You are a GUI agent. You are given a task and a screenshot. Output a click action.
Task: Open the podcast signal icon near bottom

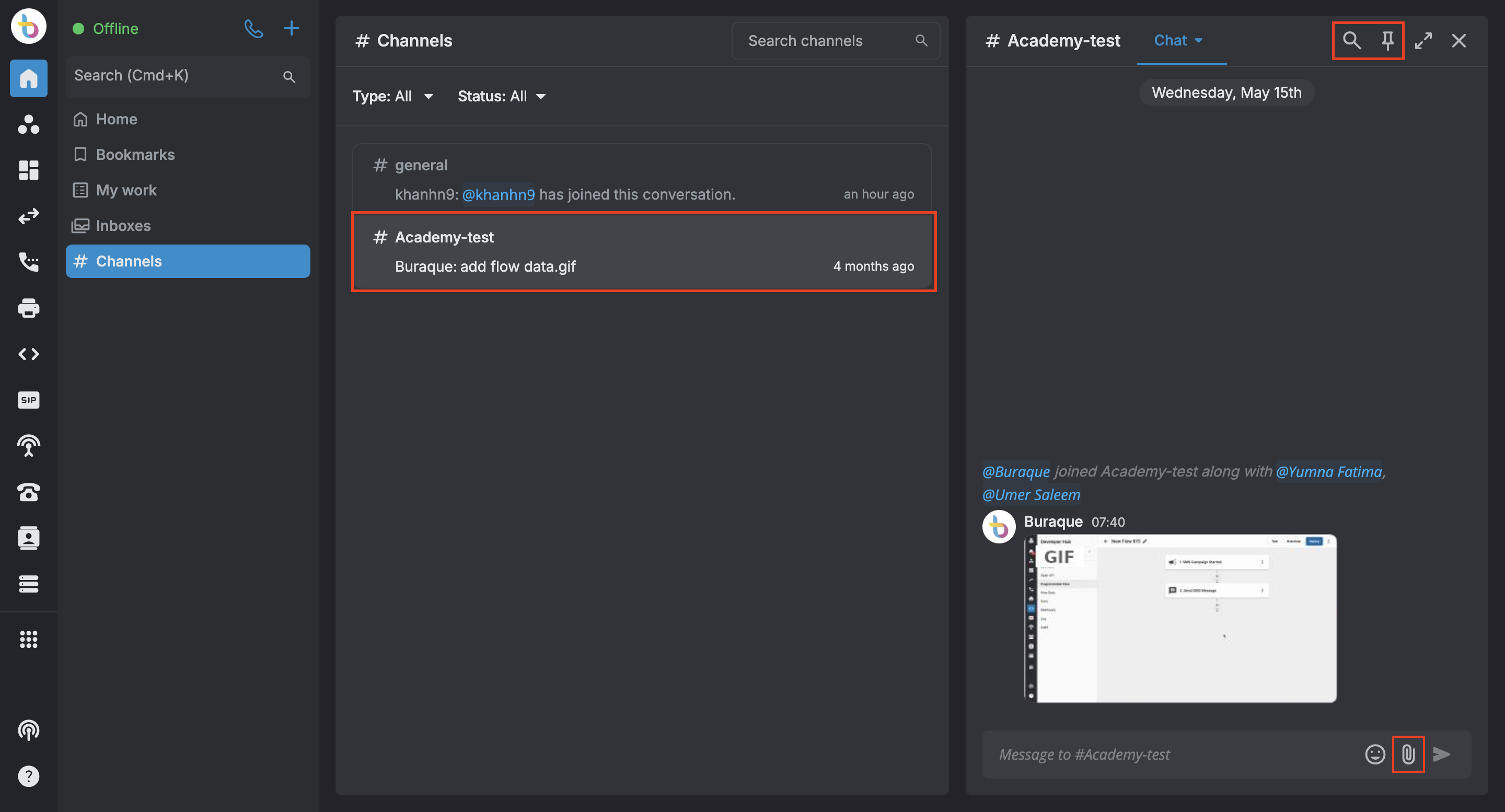[x=29, y=730]
